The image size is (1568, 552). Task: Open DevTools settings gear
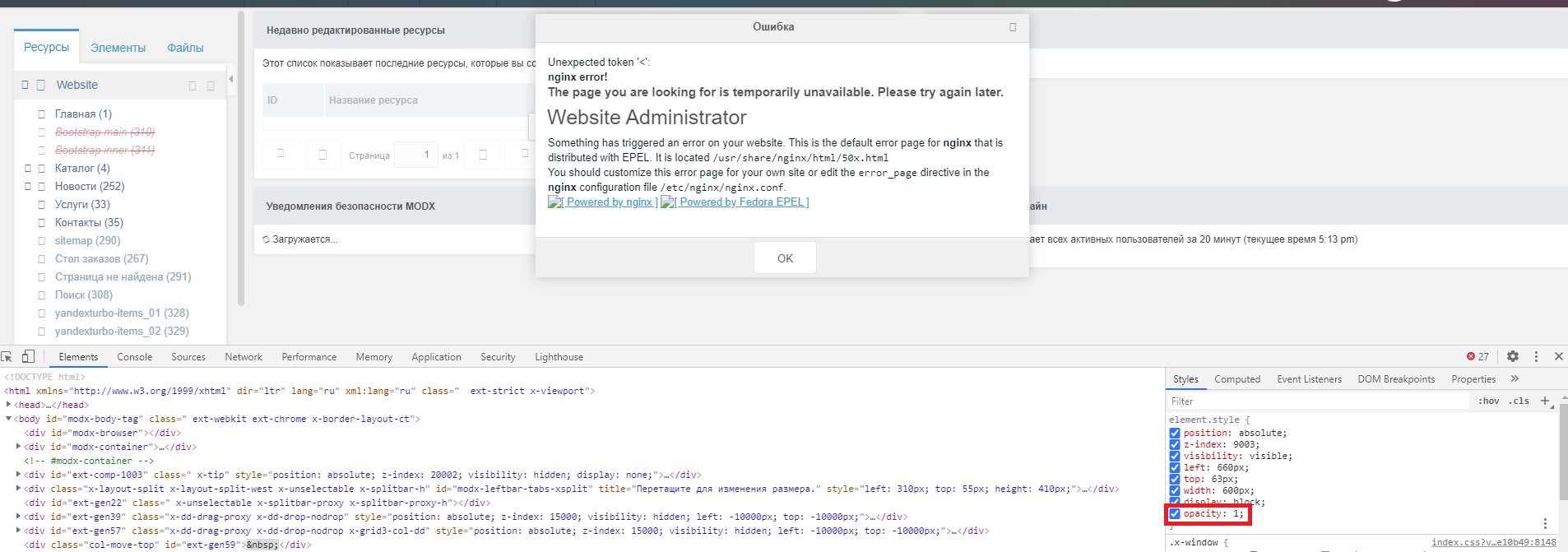click(1512, 356)
